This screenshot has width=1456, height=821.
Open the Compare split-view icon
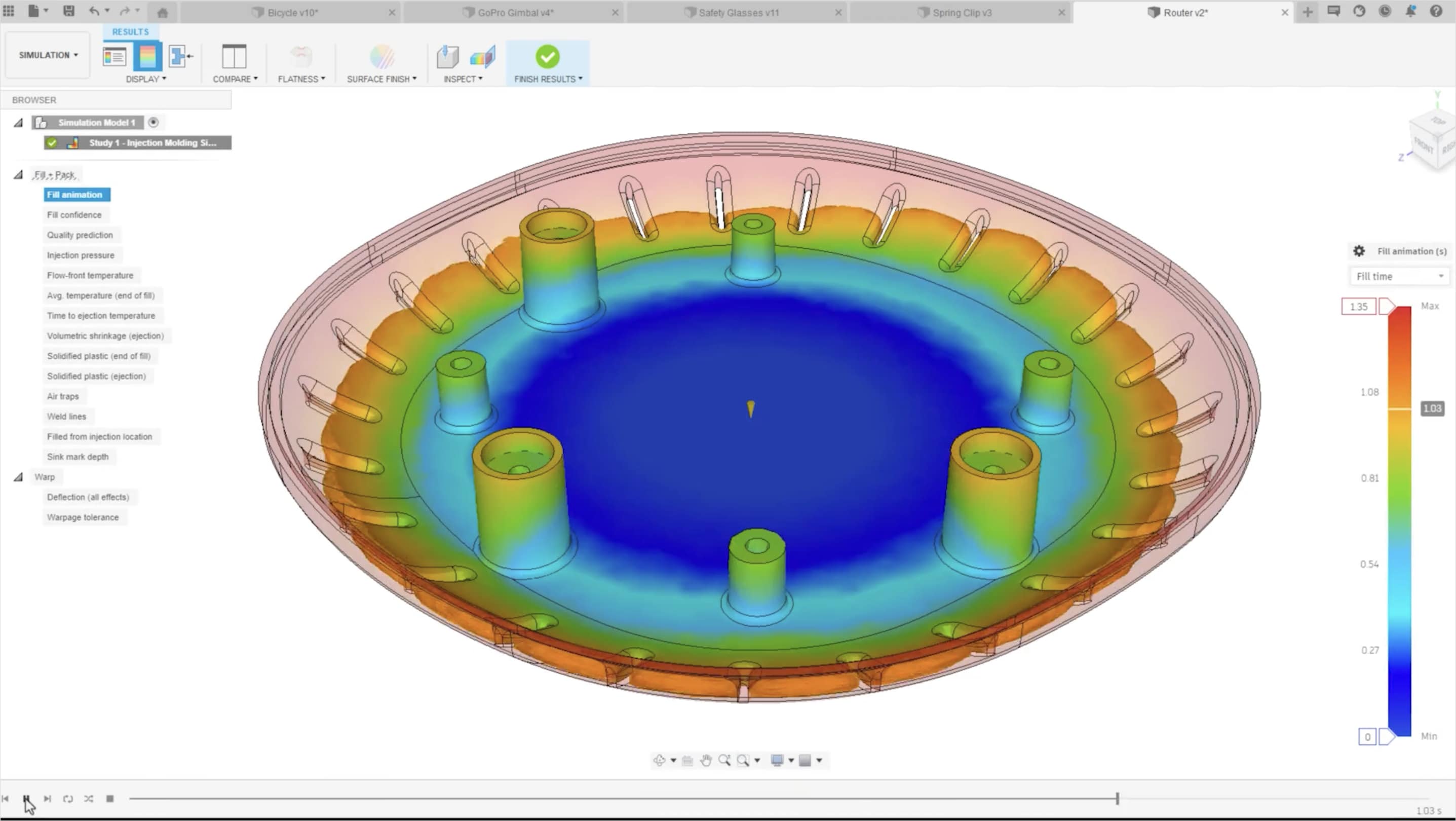coord(234,57)
